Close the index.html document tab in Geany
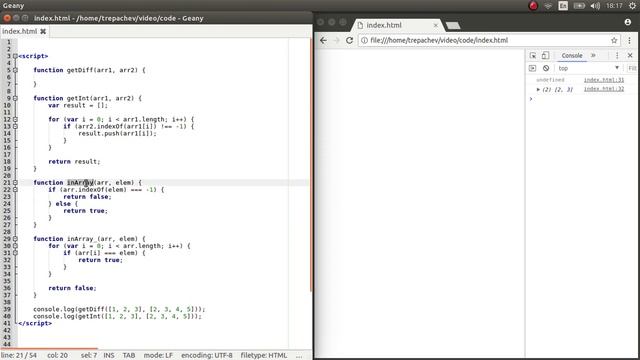Viewport: 640px width, 360px height. tap(43, 31)
